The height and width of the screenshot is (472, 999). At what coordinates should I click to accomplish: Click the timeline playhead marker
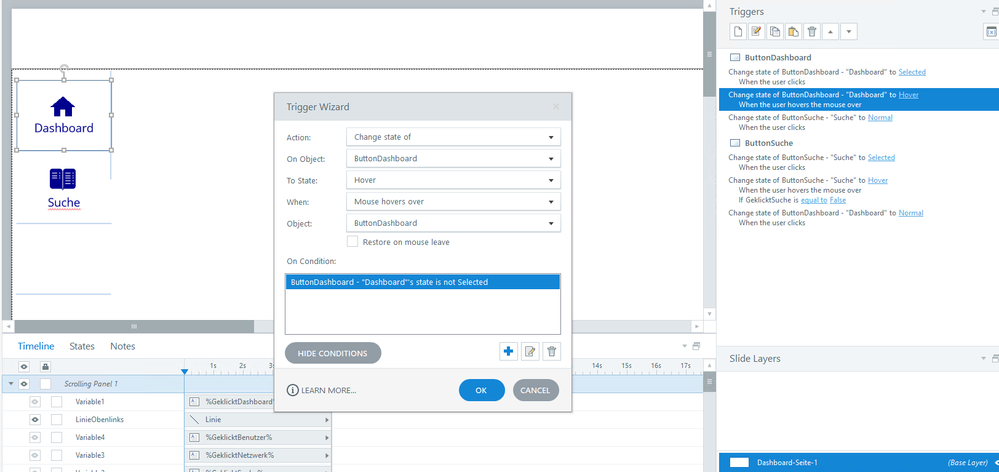click(185, 371)
